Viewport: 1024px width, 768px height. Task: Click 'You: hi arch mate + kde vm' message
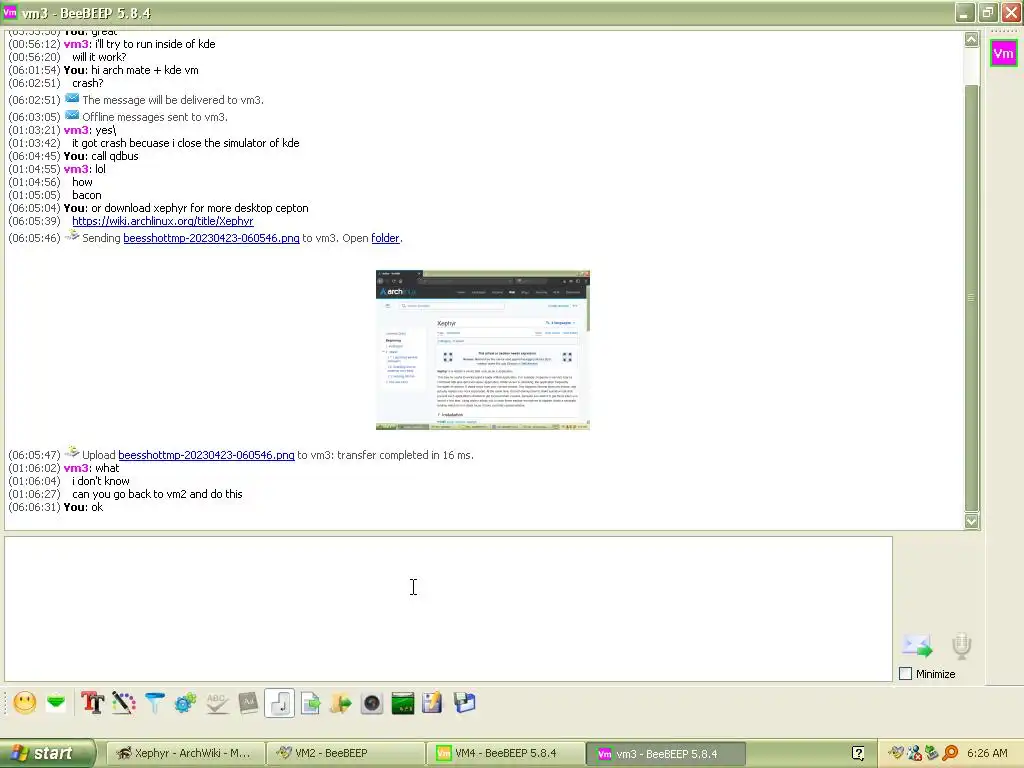pyautogui.click(x=131, y=70)
